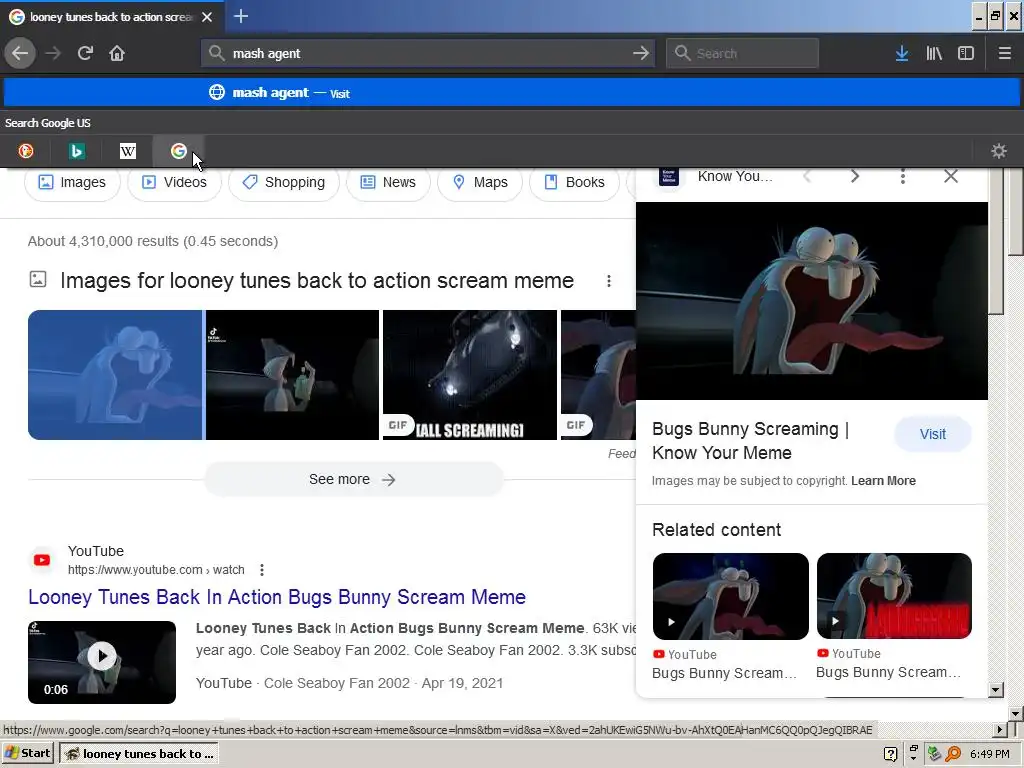Click the youtube.com › watch URL text
The width and height of the screenshot is (1024, 768).
156,570
